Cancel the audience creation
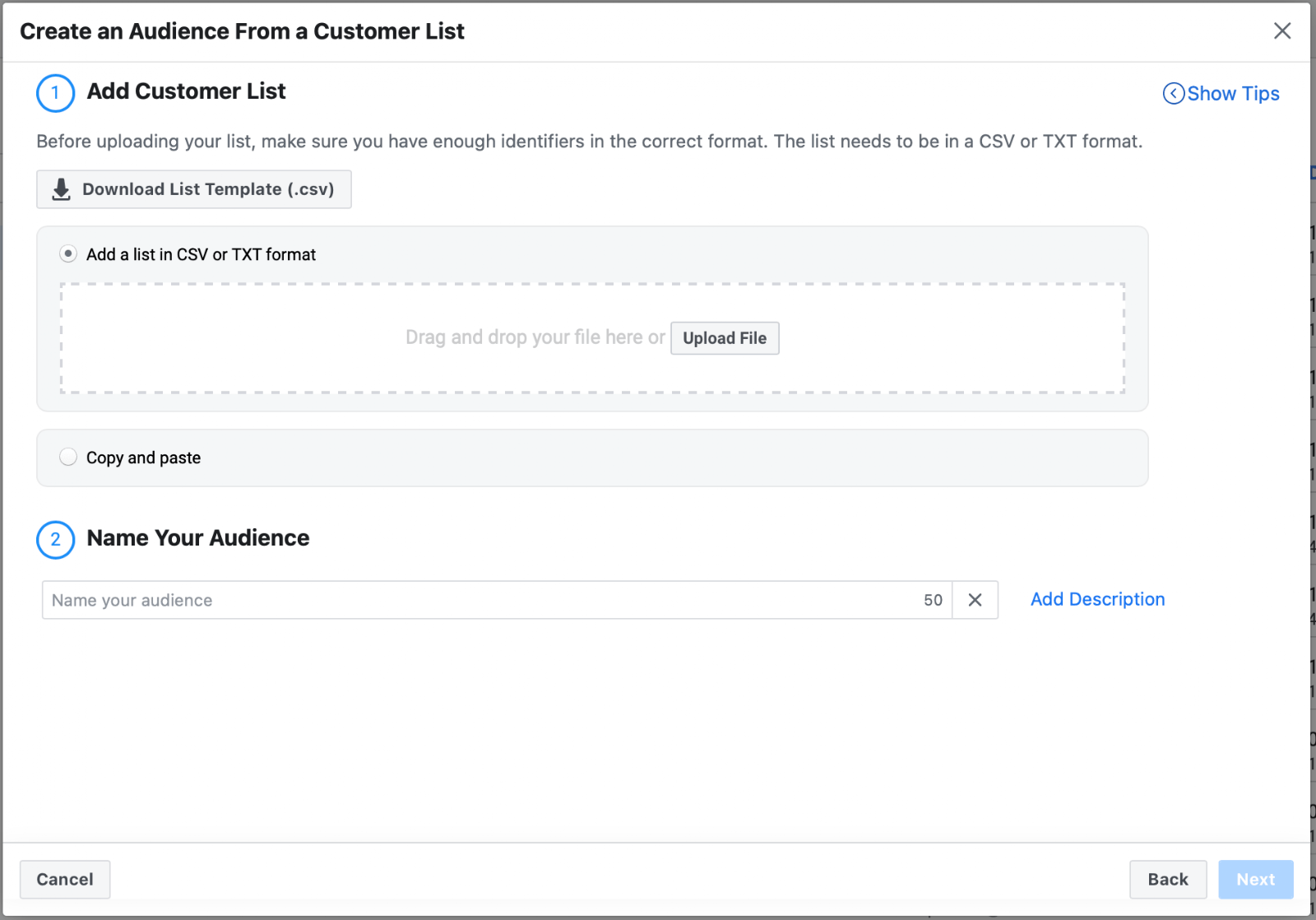Viewport: 1316px width, 920px height. click(65, 879)
